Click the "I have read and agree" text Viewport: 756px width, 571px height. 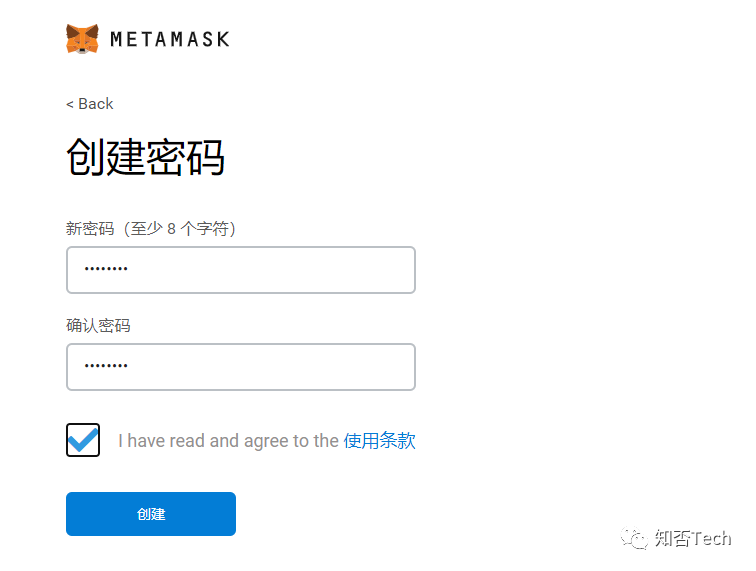[228, 441]
